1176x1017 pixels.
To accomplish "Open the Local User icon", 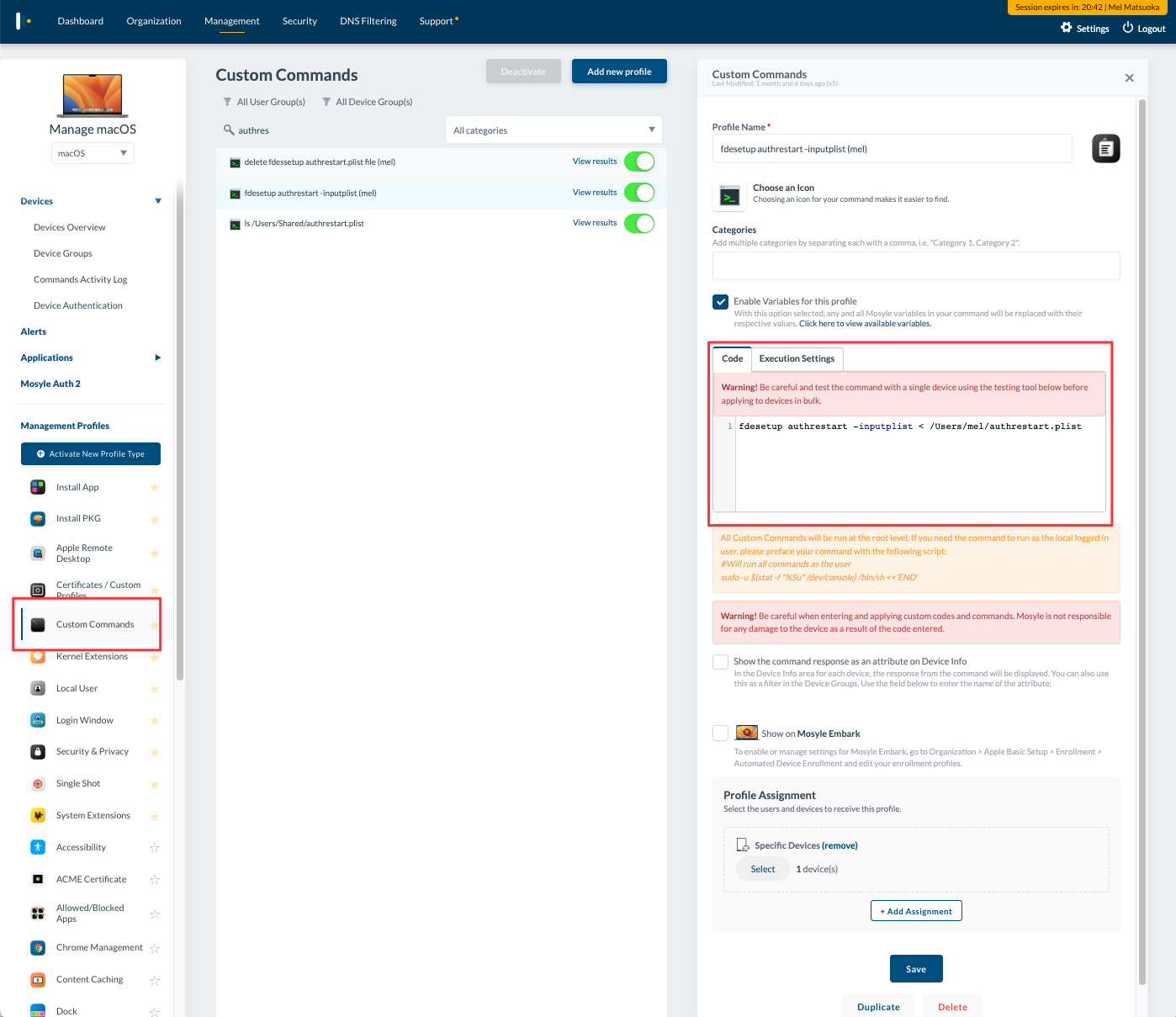I will [x=38, y=688].
